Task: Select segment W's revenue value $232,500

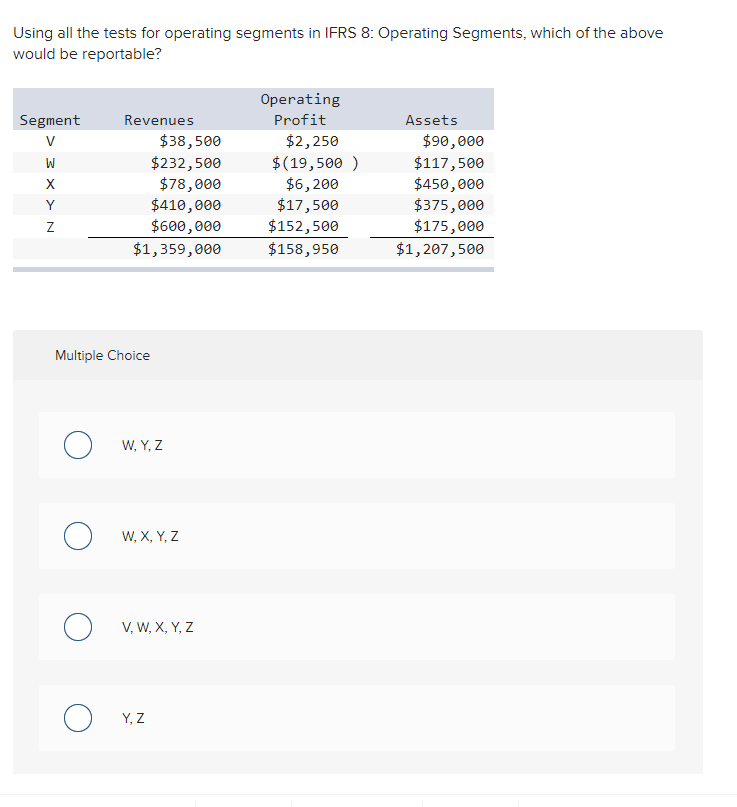Action: [188, 162]
